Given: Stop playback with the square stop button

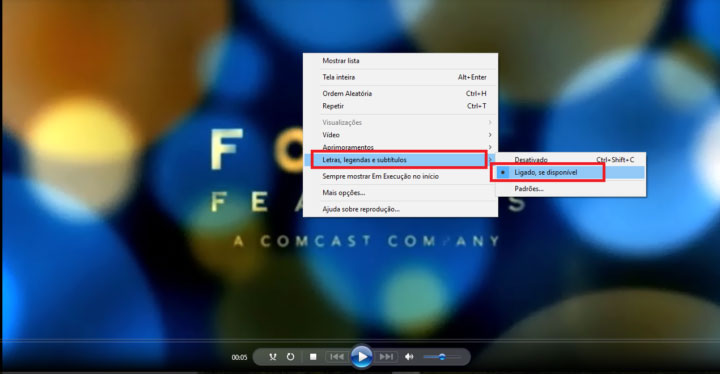Looking at the screenshot, I should [313, 357].
